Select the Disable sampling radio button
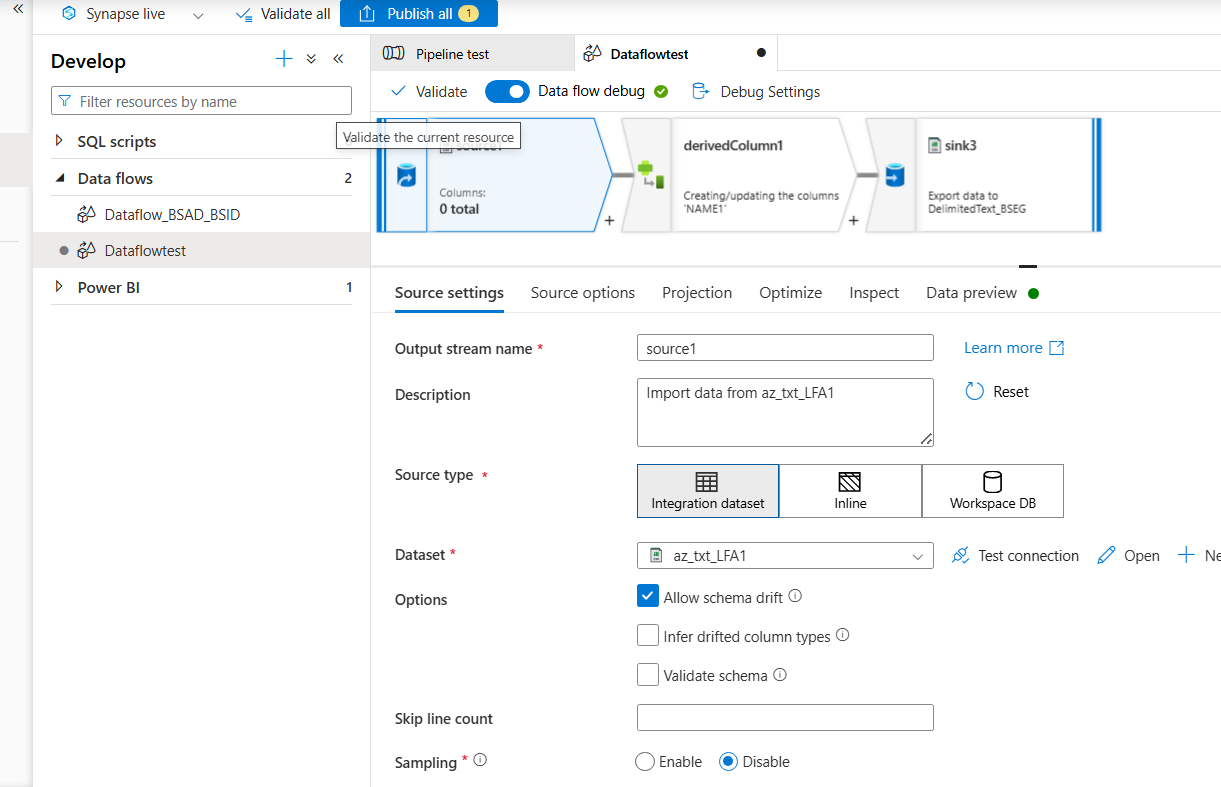This screenshot has width=1221, height=787. coord(729,762)
